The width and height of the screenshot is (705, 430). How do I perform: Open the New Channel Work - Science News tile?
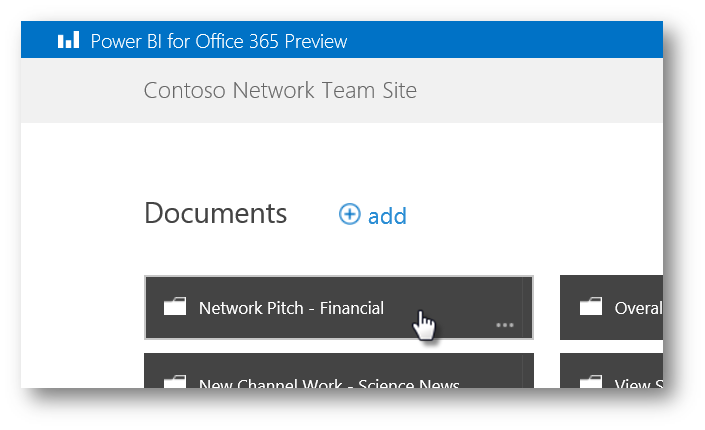point(339,370)
